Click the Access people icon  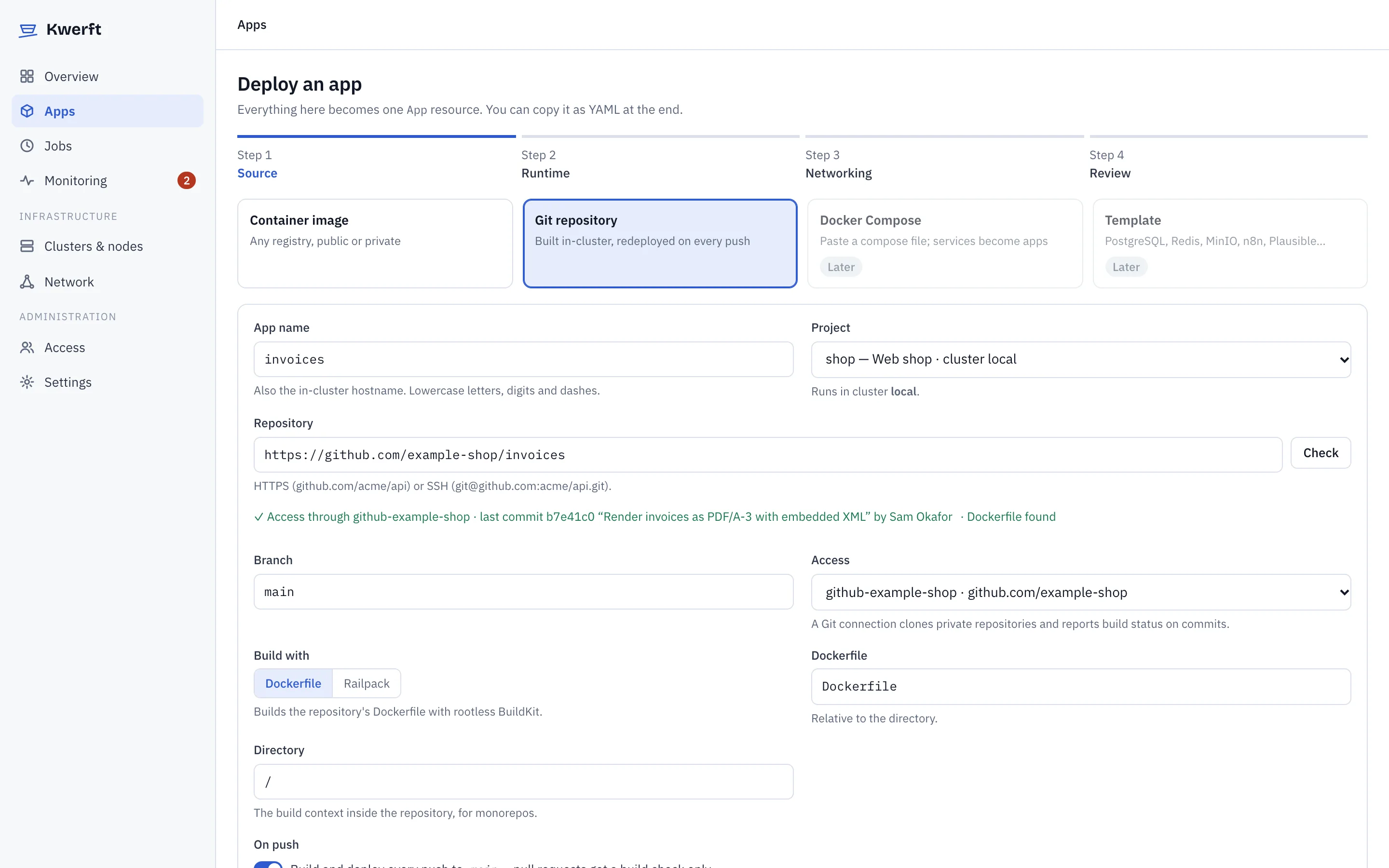click(27, 347)
